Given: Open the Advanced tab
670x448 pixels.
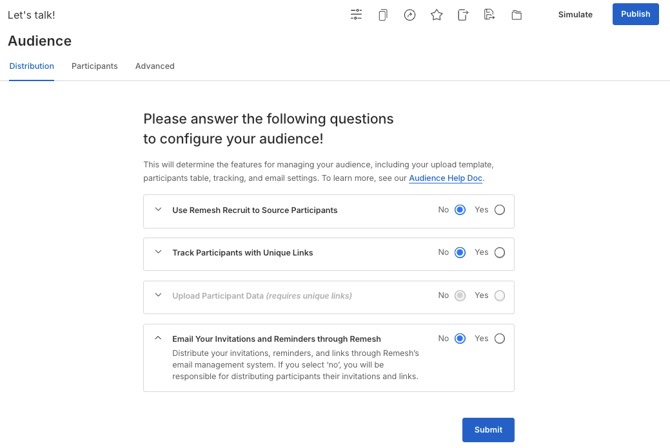Looking at the screenshot, I should click(x=155, y=66).
